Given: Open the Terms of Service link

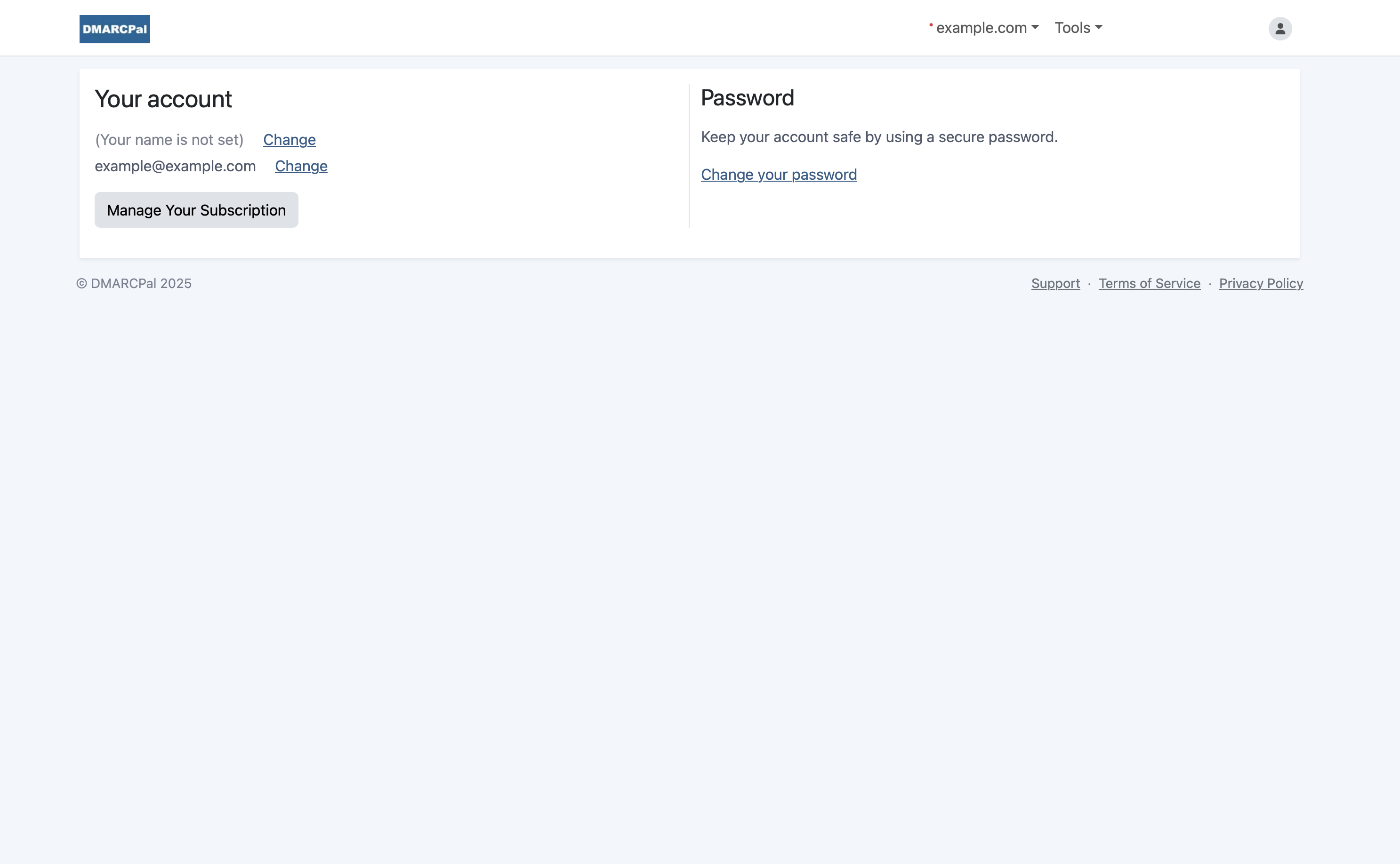Looking at the screenshot, I should (x=1149, y=283).
